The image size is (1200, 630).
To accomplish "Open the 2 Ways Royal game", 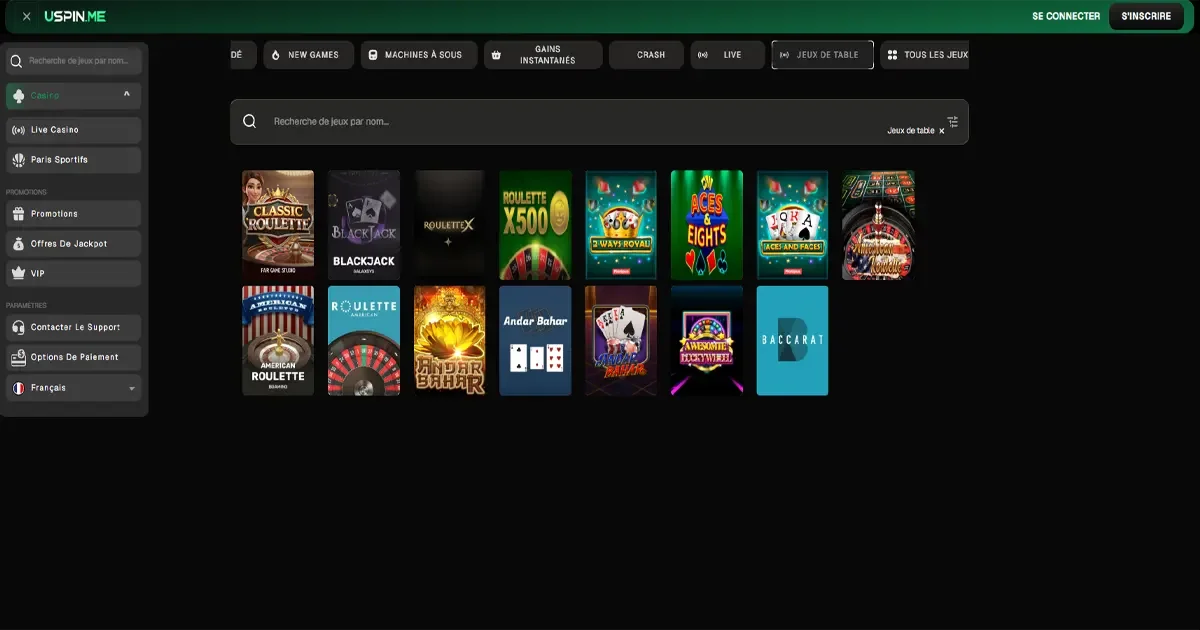I will (621, 225).
